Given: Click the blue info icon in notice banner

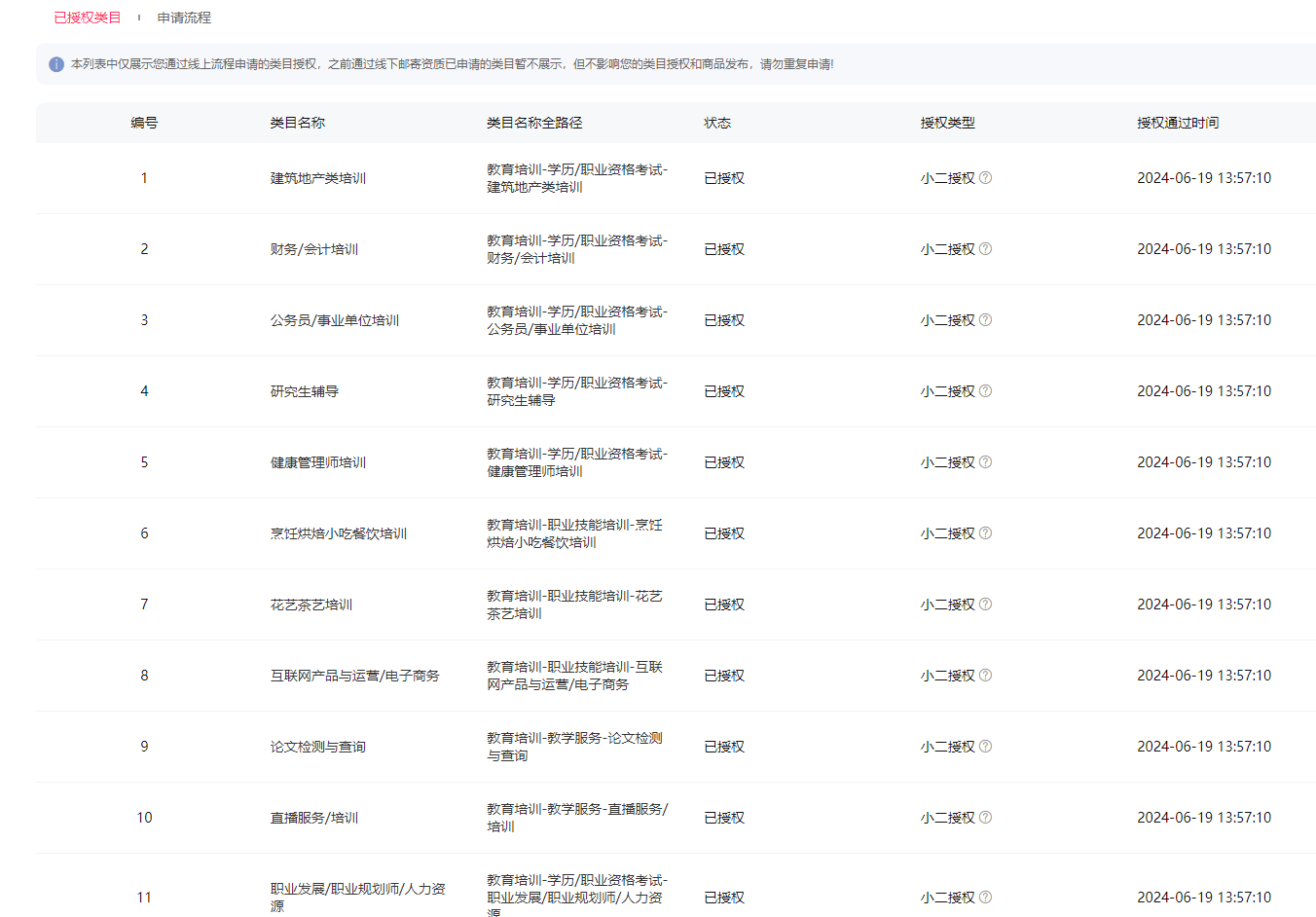Looking at the screenshot, I should [56, 64].
